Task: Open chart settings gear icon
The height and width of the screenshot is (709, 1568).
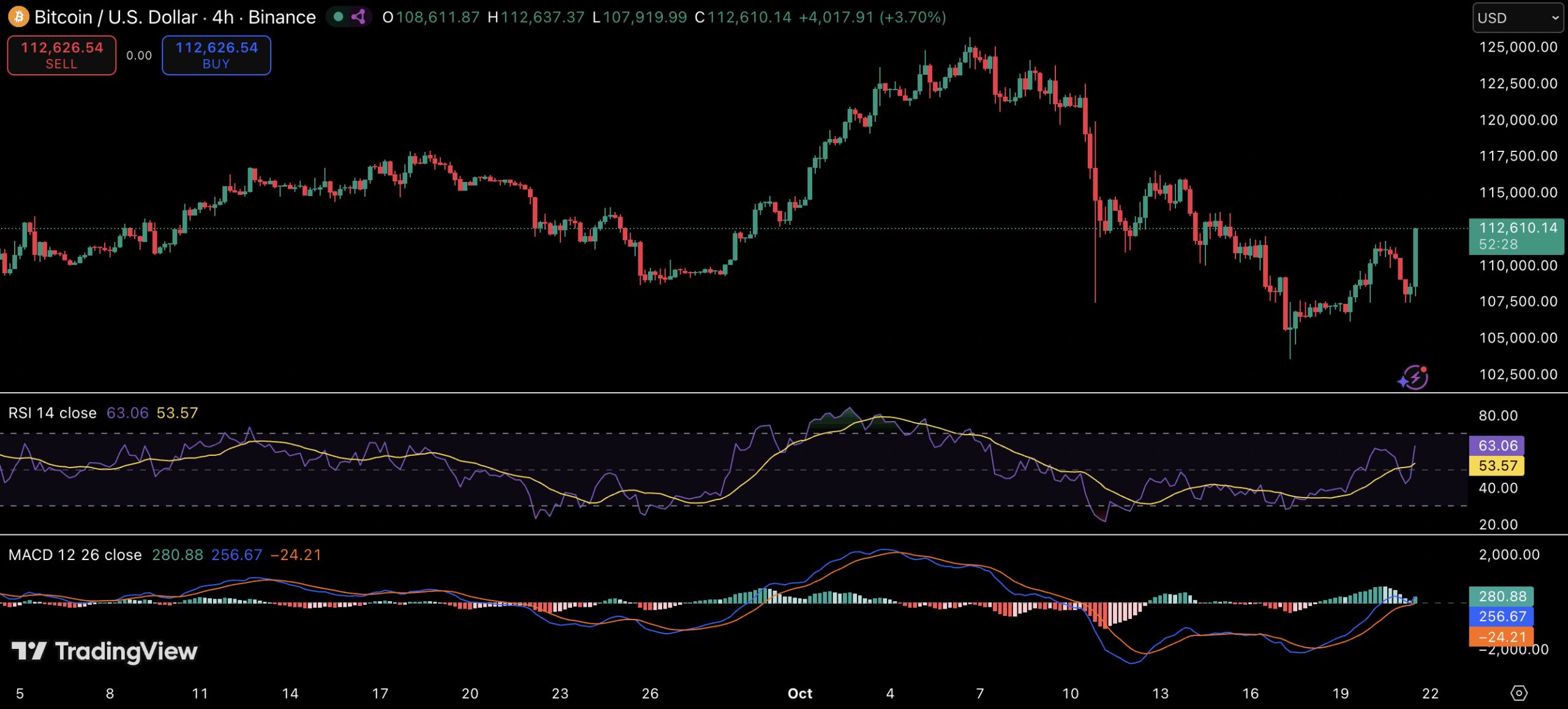Action: click(1519, 693)
